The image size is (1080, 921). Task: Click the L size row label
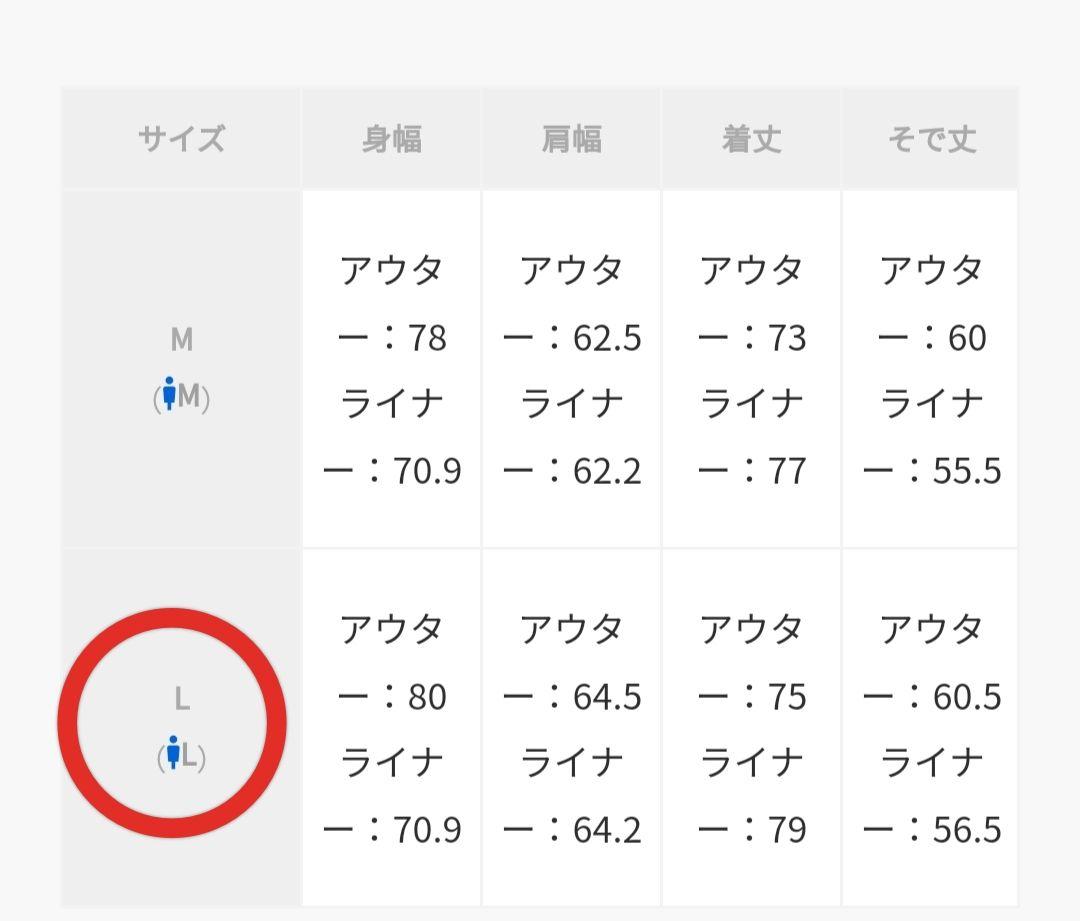[x=181, y=699]
